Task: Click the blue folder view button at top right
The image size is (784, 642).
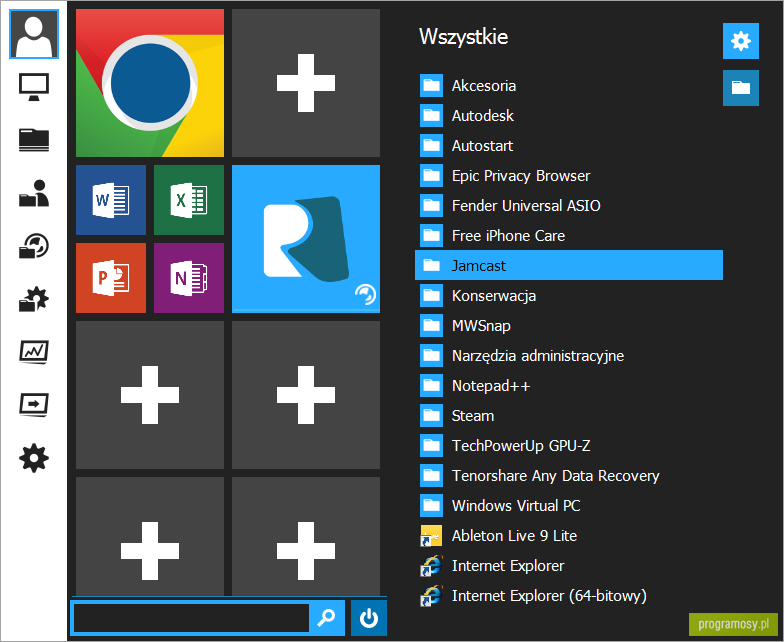Action: coord(740,88)
